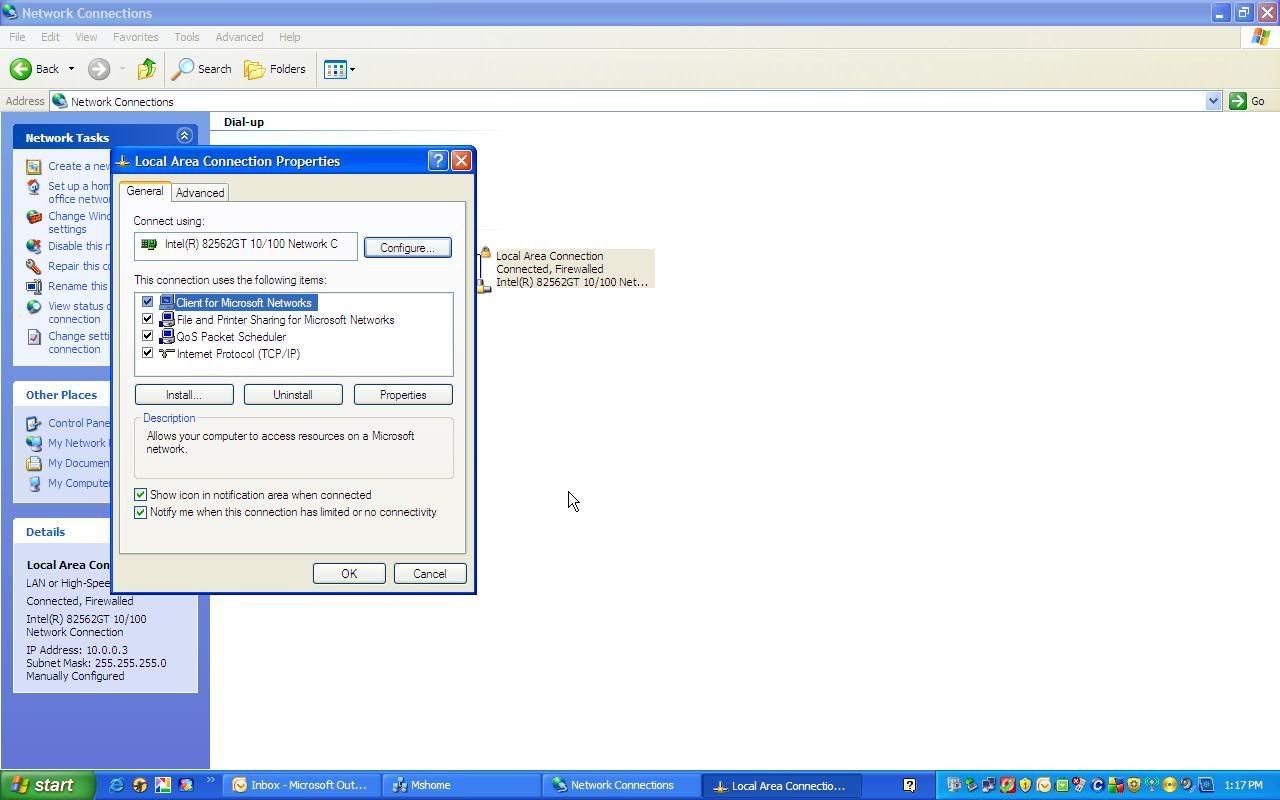1280x800 pixels.
Task: Select Internet Protocol (TCP/IP) item
Action: 238,354
